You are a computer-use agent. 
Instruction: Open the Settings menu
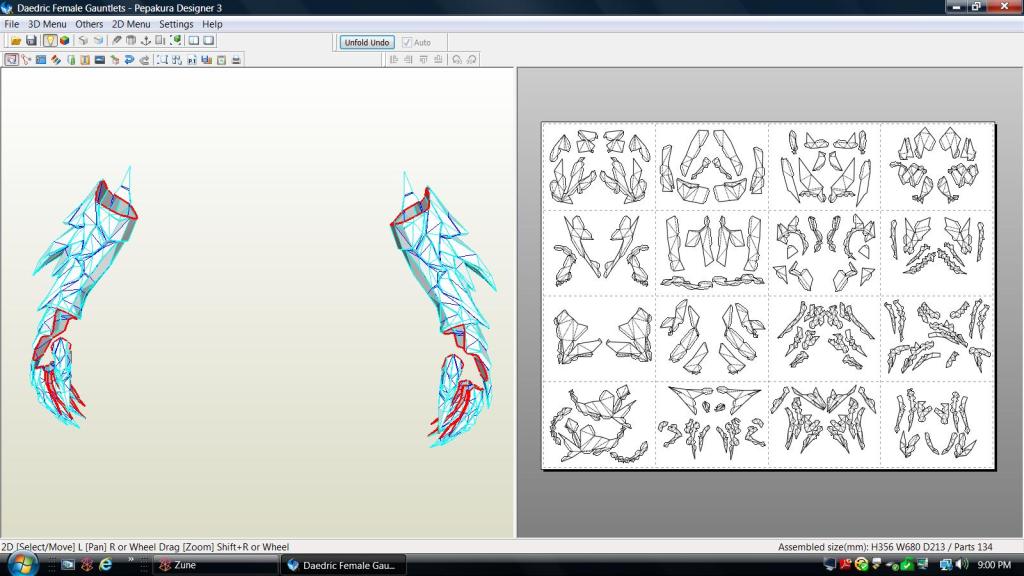point(176,24)
